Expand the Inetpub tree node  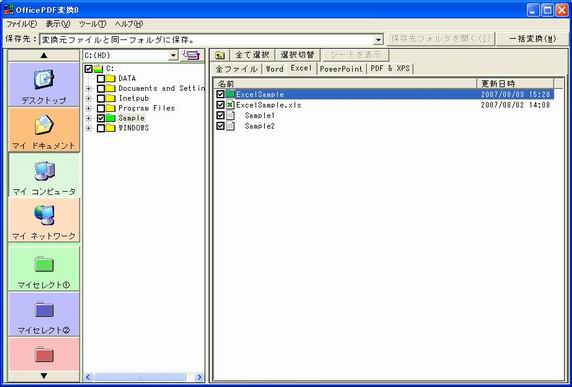[x=88, y=98]
